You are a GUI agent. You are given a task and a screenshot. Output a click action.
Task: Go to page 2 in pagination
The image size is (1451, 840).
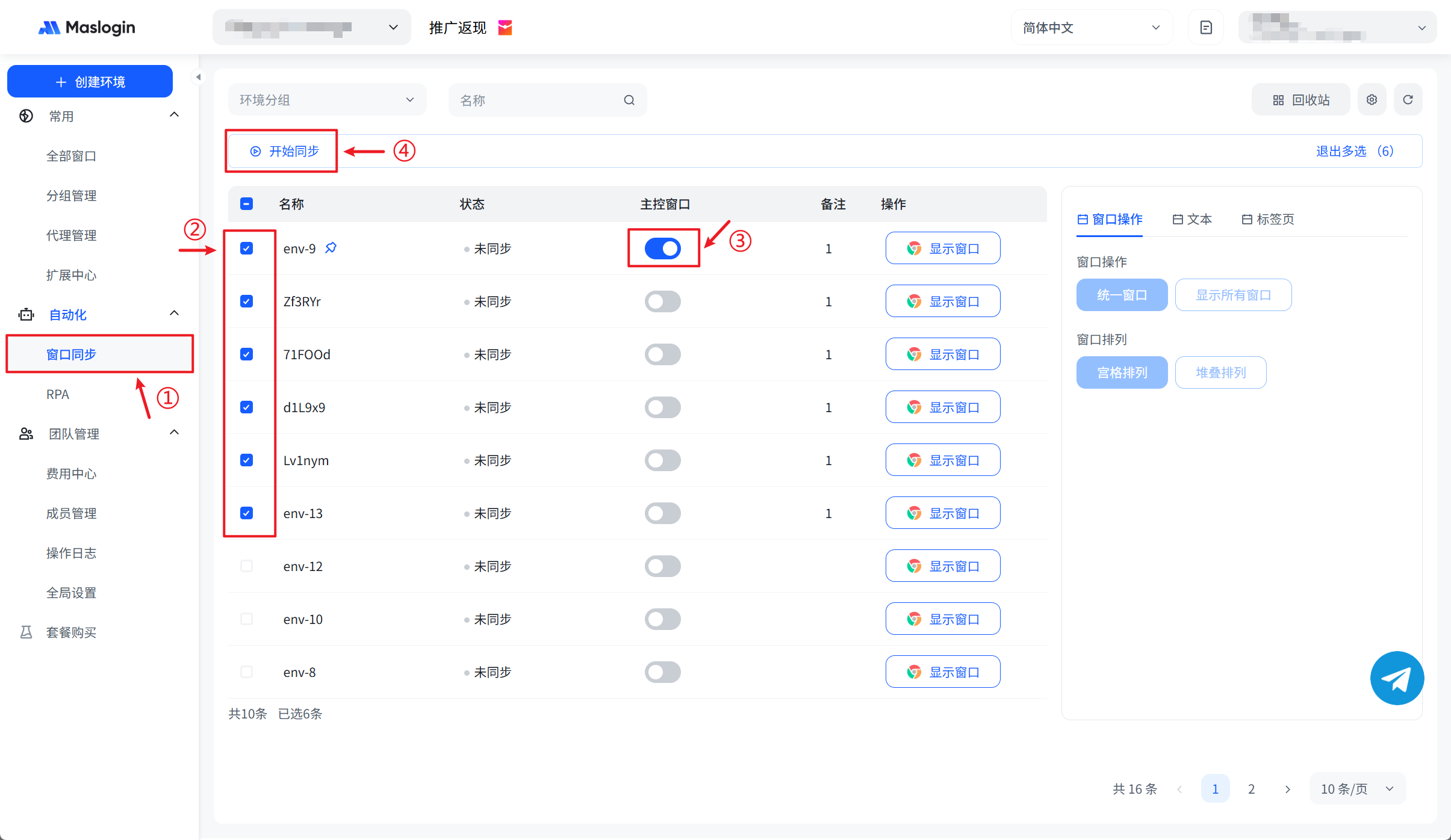coord(1251,789)
